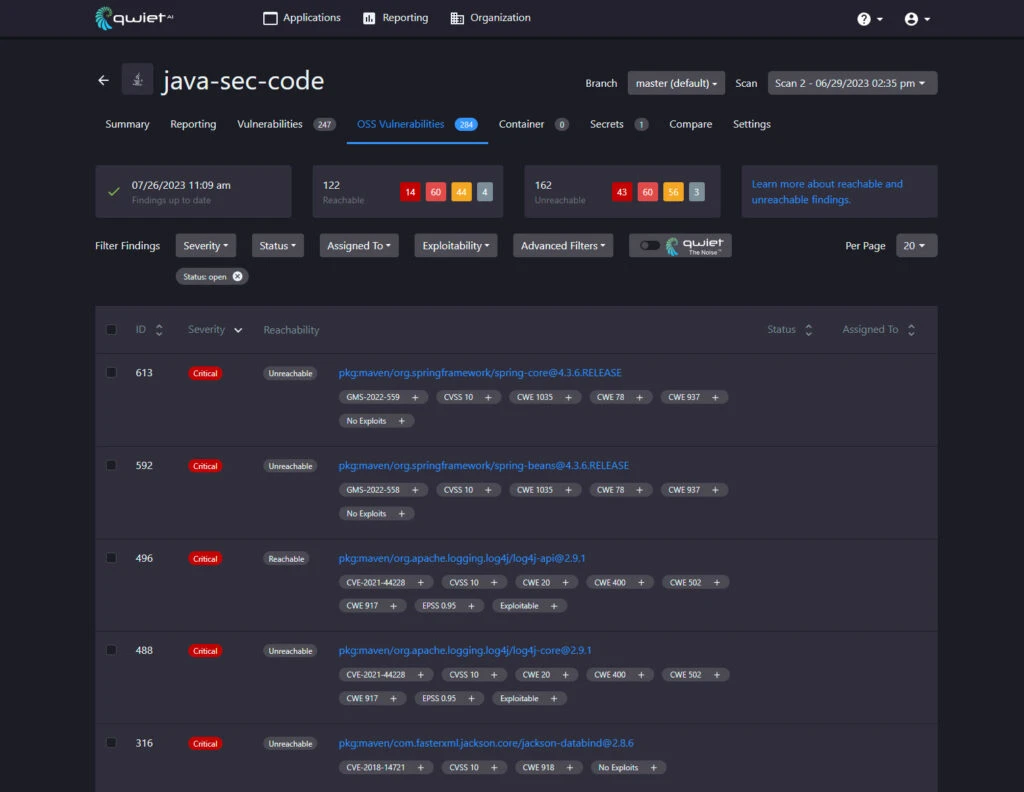Open the Applications section
Image resolution: width=1024 pixels, height=792 pixels.
tap(302, 17)
